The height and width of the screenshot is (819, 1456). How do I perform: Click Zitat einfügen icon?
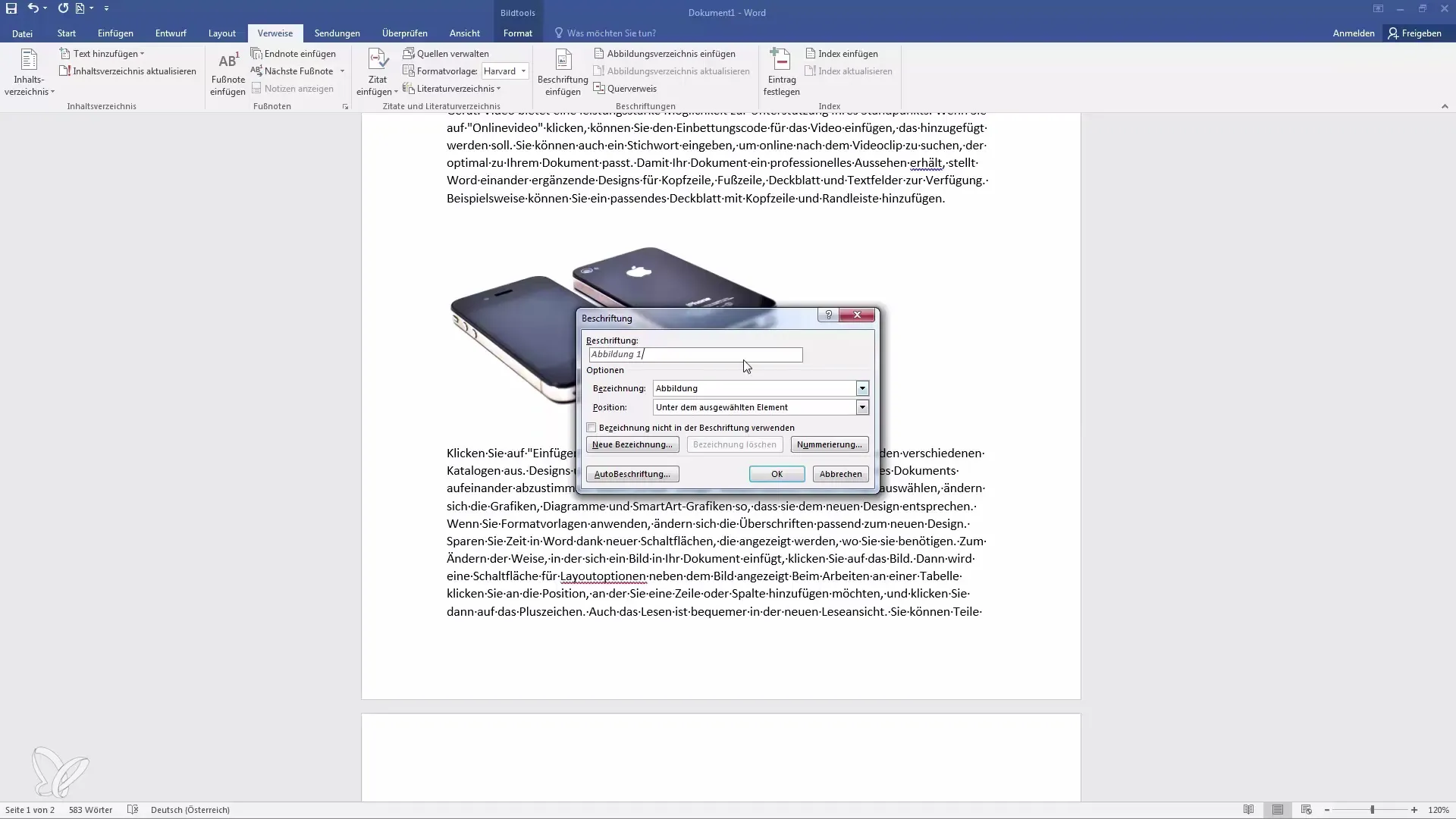(x=377, y=73)
